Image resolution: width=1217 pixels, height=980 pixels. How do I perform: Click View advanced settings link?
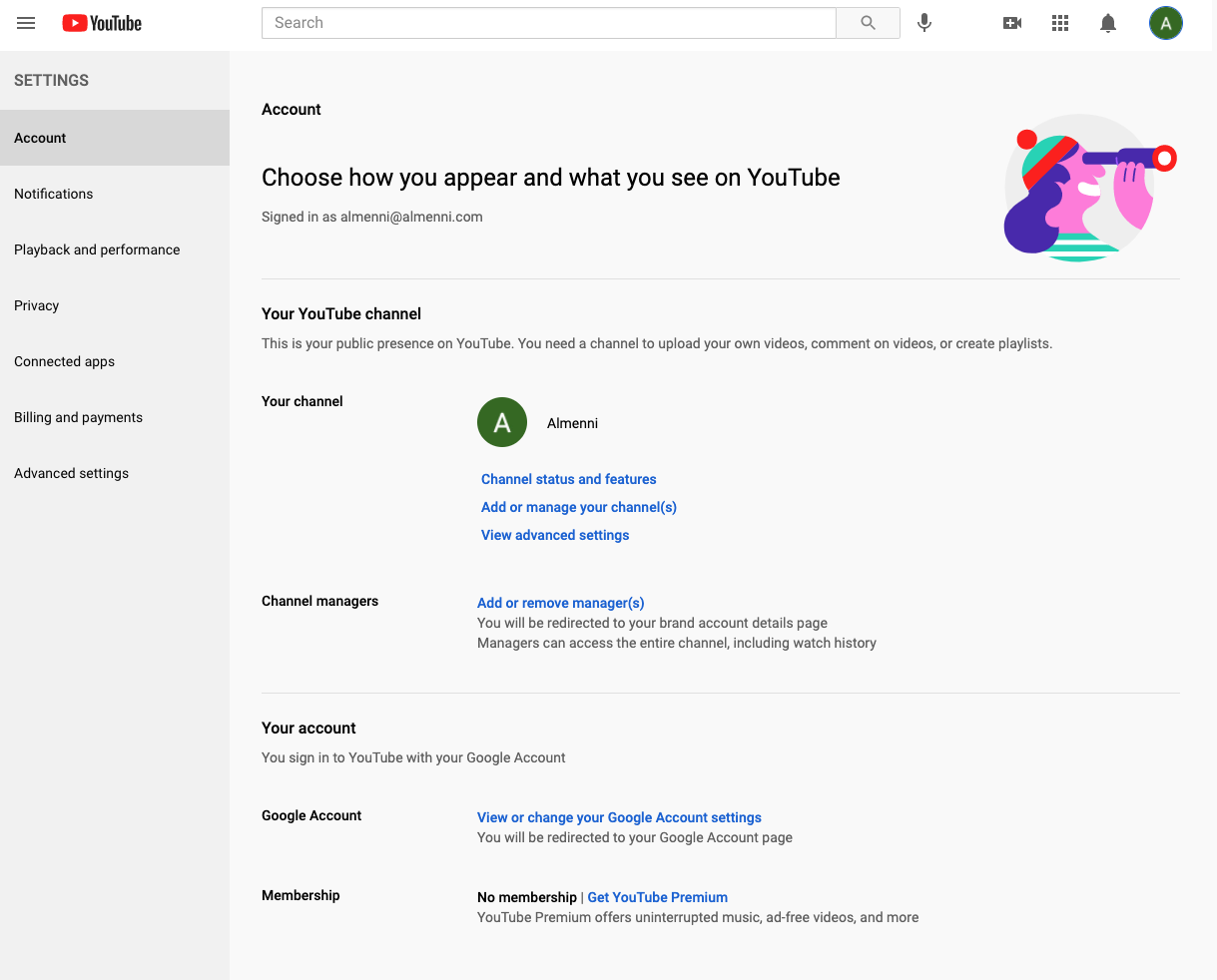pos(555,535)
